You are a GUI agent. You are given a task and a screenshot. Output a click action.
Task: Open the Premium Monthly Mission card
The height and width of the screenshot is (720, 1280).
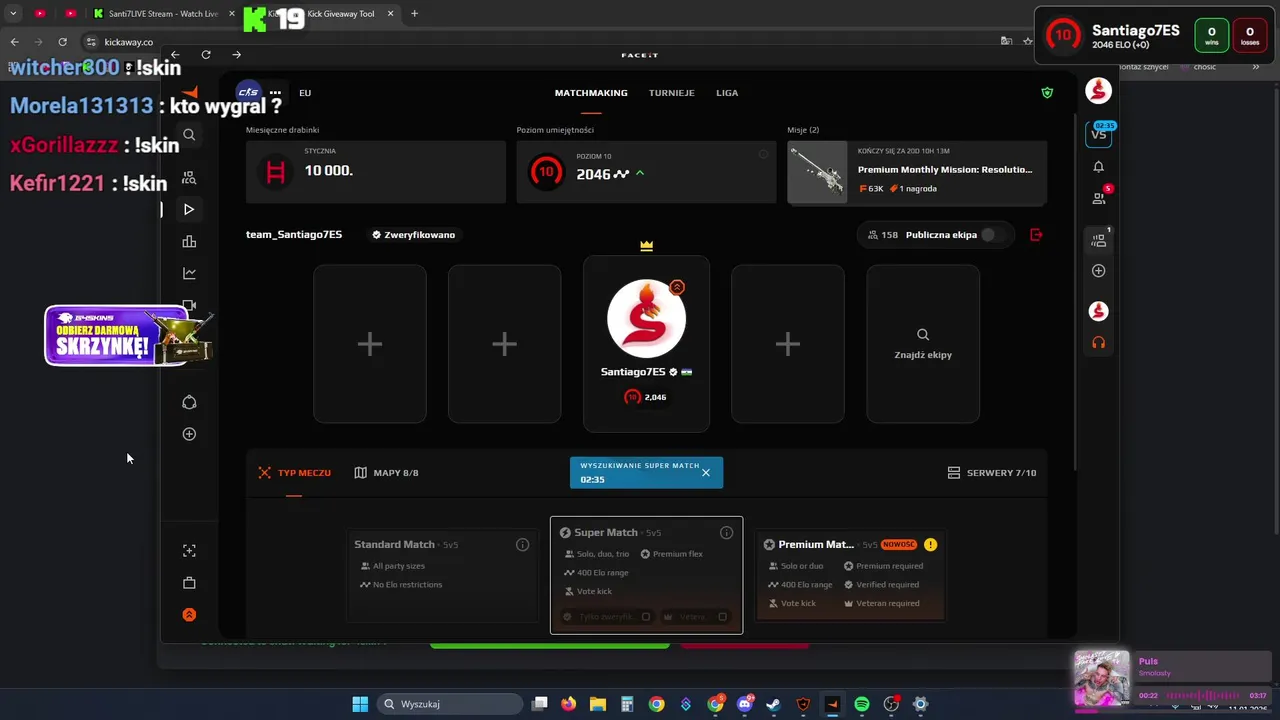pyautogui.click(x=917, y=172)
